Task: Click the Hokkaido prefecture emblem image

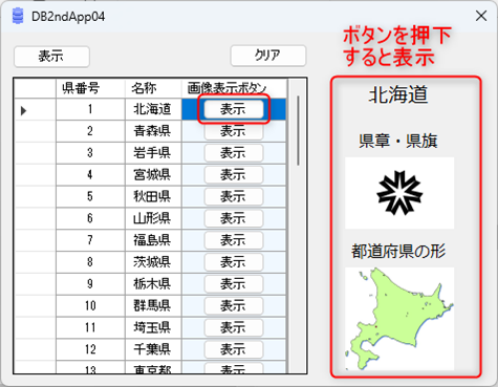Action: (x=399, y=193)
